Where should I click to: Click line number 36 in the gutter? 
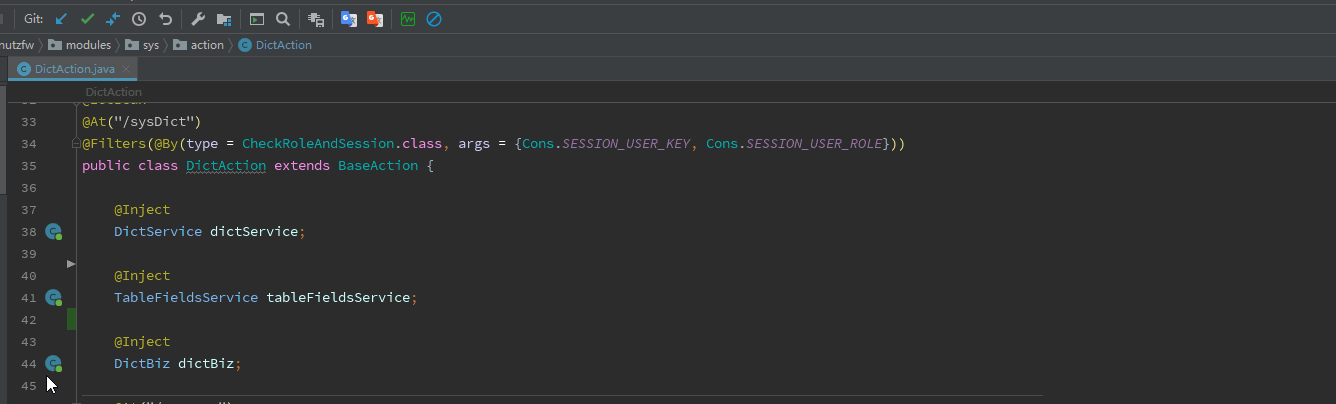tap(28, 188)
